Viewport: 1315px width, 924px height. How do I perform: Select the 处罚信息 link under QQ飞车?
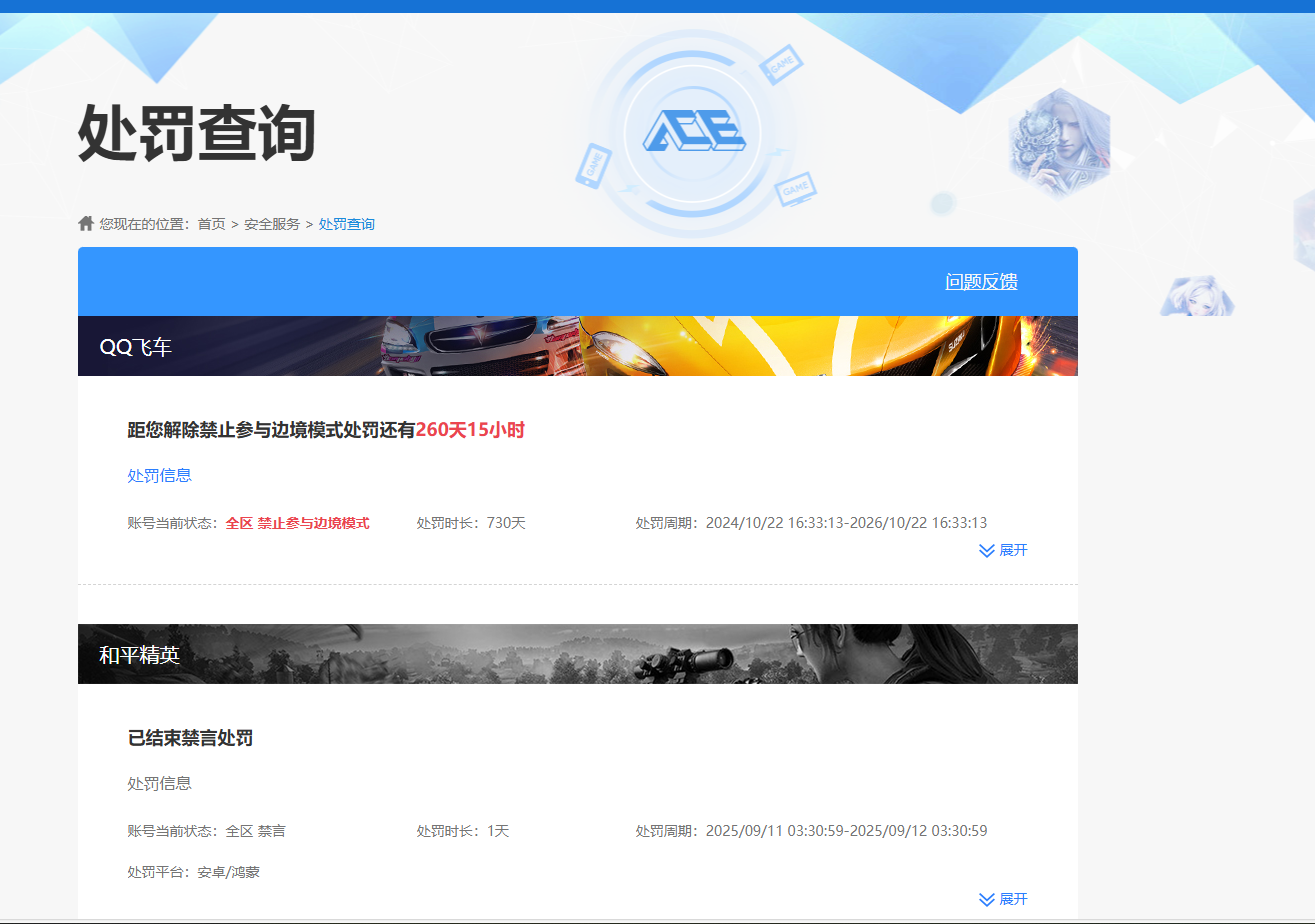159,475
